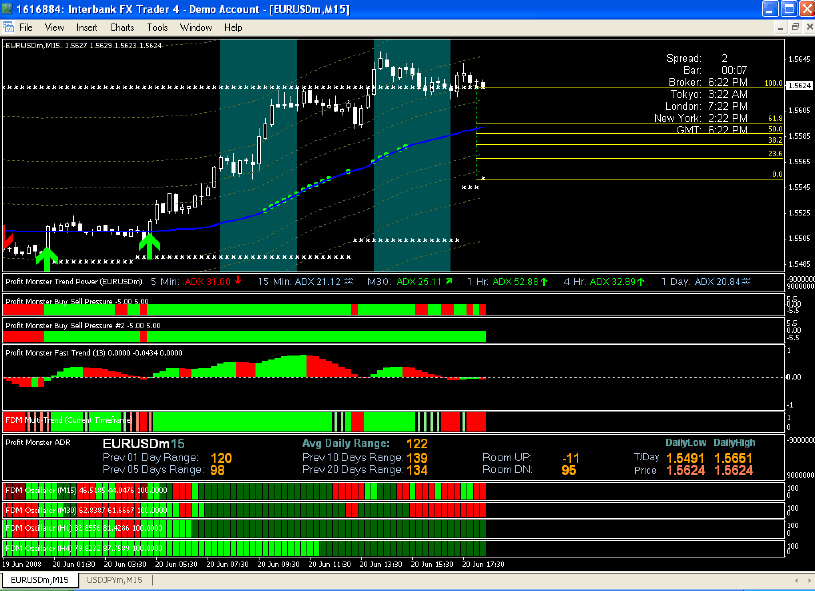The width and height of the screenshot is (815, 591).
Task: Click the chart window icon beside File
Action: pos(8,27)
